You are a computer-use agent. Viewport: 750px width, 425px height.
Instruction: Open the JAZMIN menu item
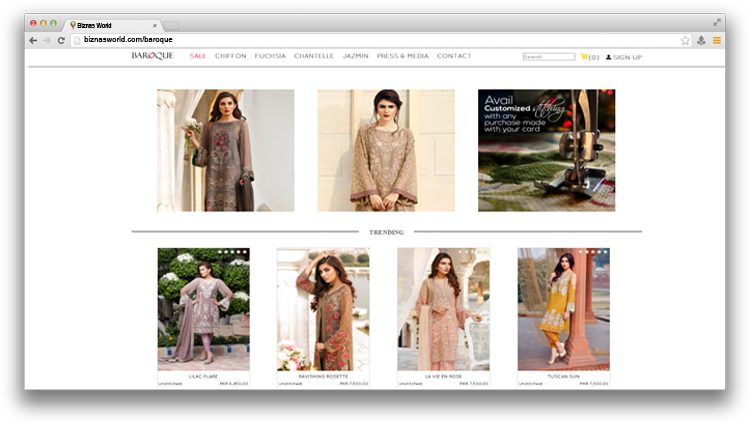(x=355, y=56)
